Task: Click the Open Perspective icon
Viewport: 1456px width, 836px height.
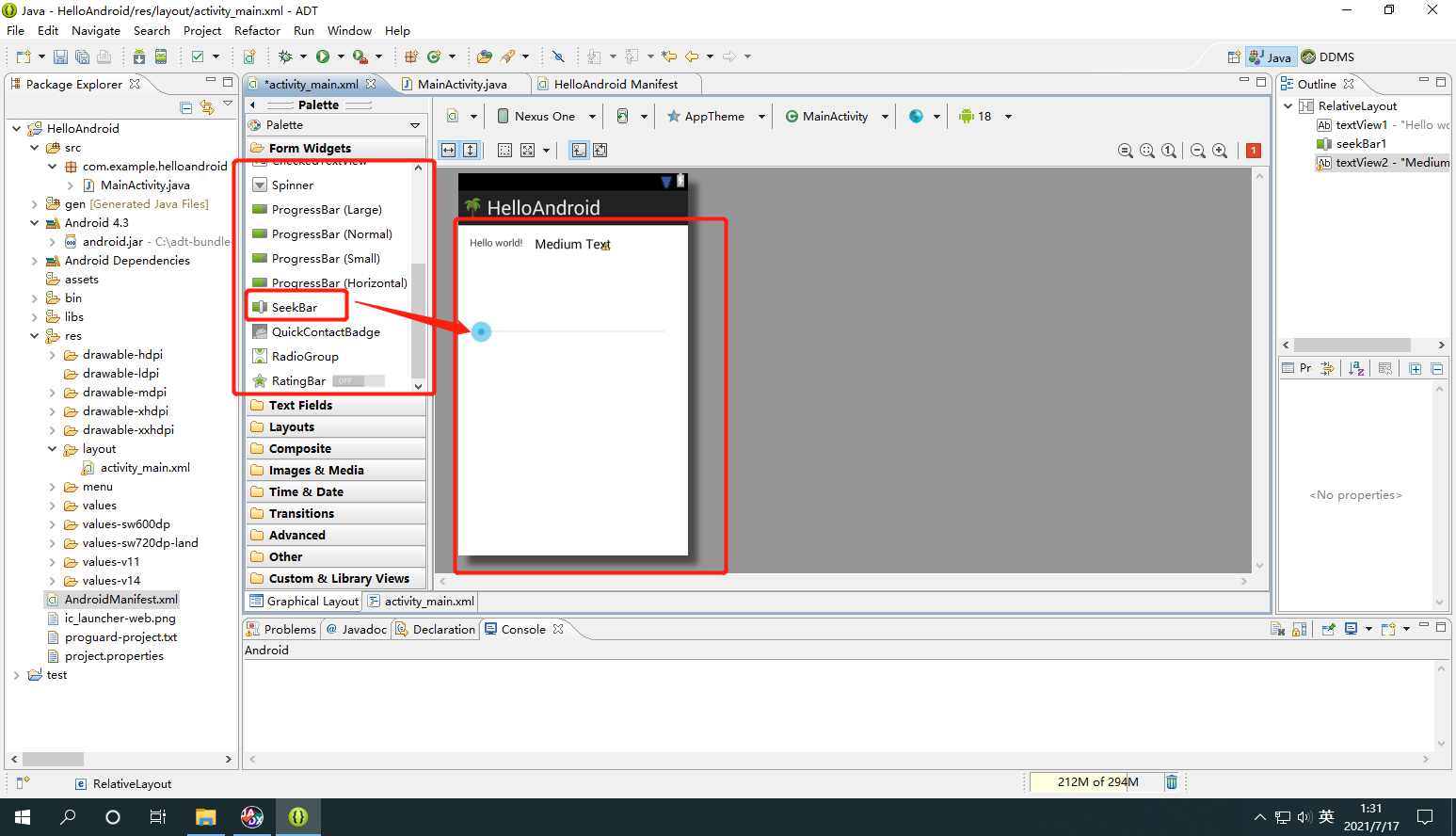Action: [1234, 57]
